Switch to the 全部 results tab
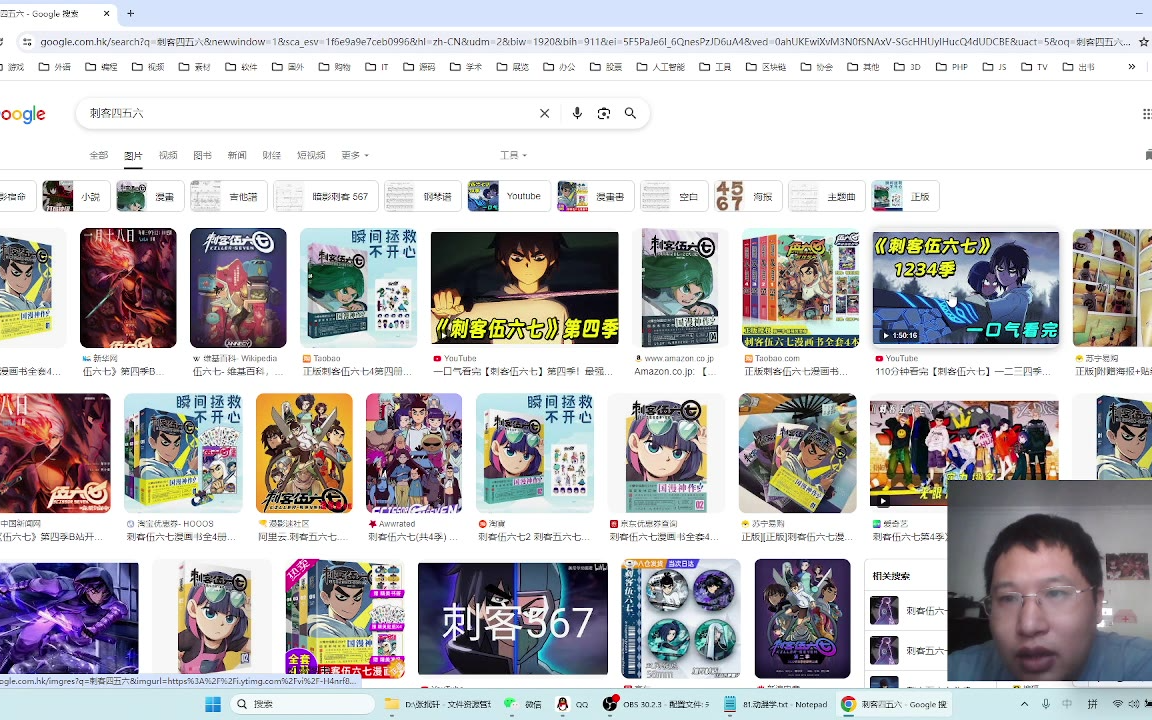The width and height of the screenshot is (1152, 720). [x=98, y=155]
